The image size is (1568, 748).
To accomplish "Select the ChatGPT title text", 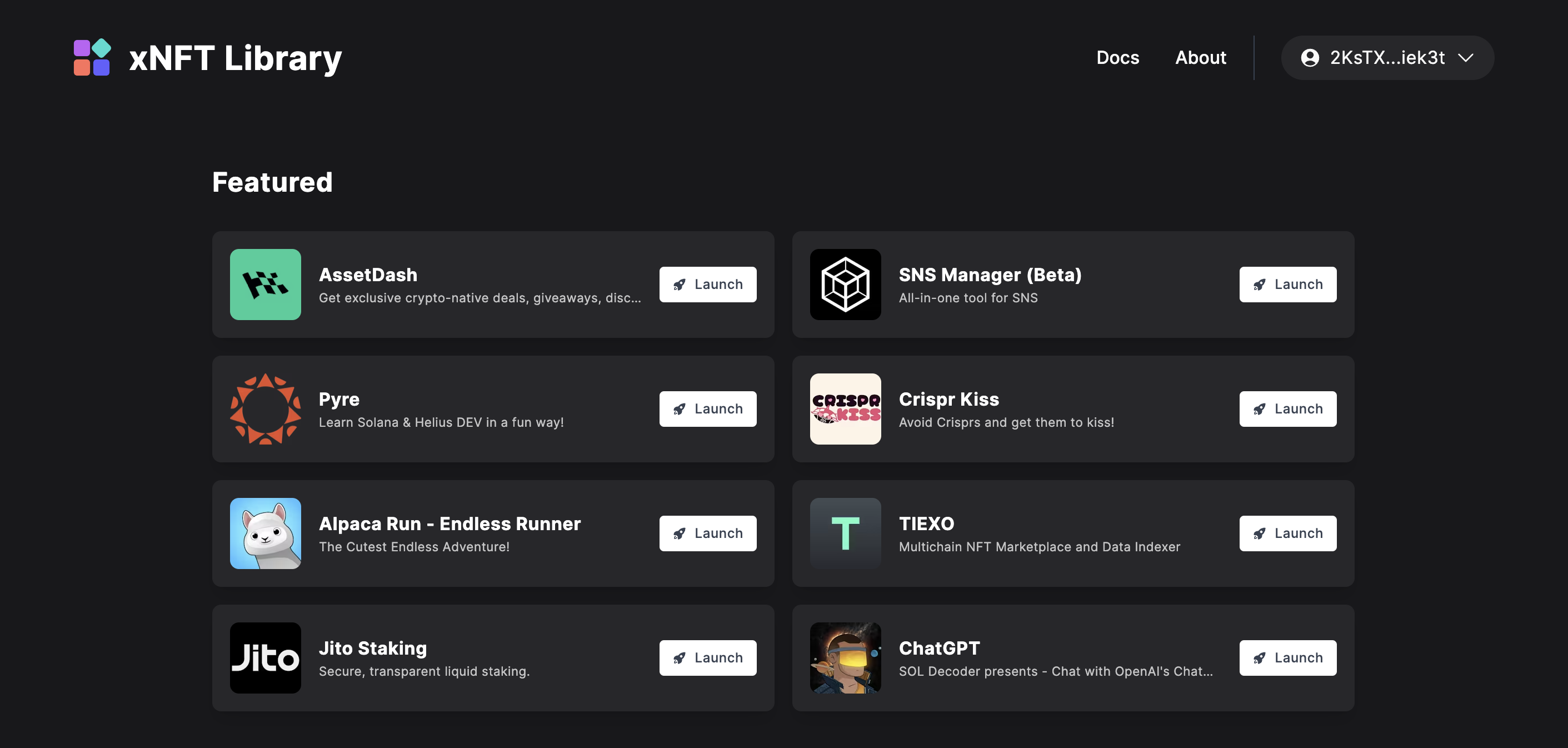I will coord(939,648).
